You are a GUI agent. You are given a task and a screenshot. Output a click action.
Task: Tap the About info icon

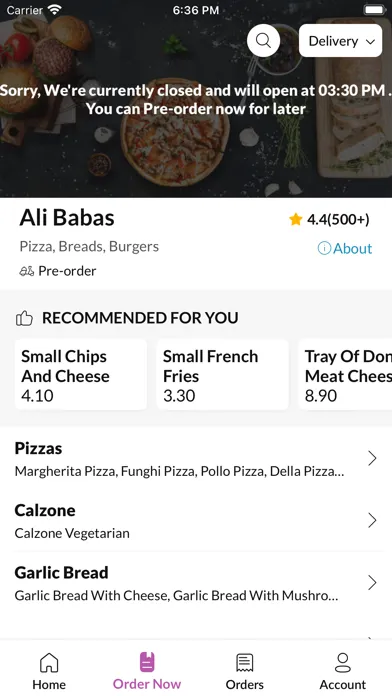pyautogui.click(x=324, y=249)
